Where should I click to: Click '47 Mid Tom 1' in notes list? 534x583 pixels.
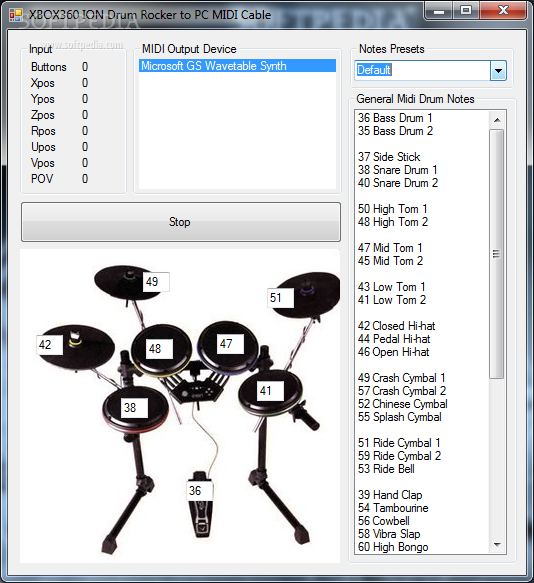[390, 248]
